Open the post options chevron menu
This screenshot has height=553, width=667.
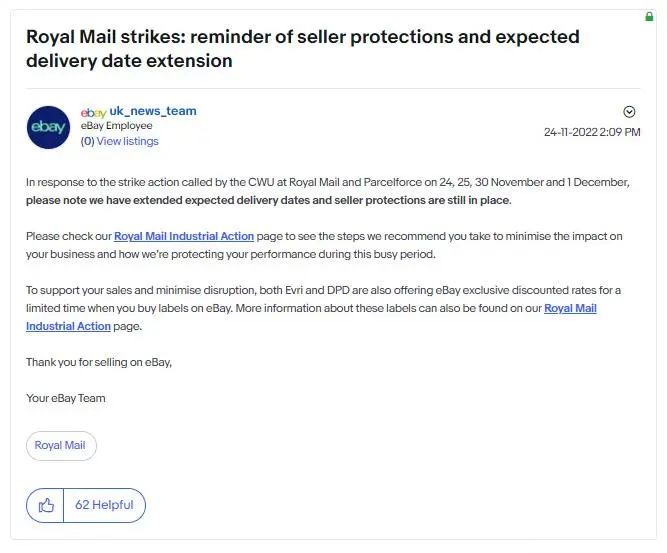pos(629,112)
